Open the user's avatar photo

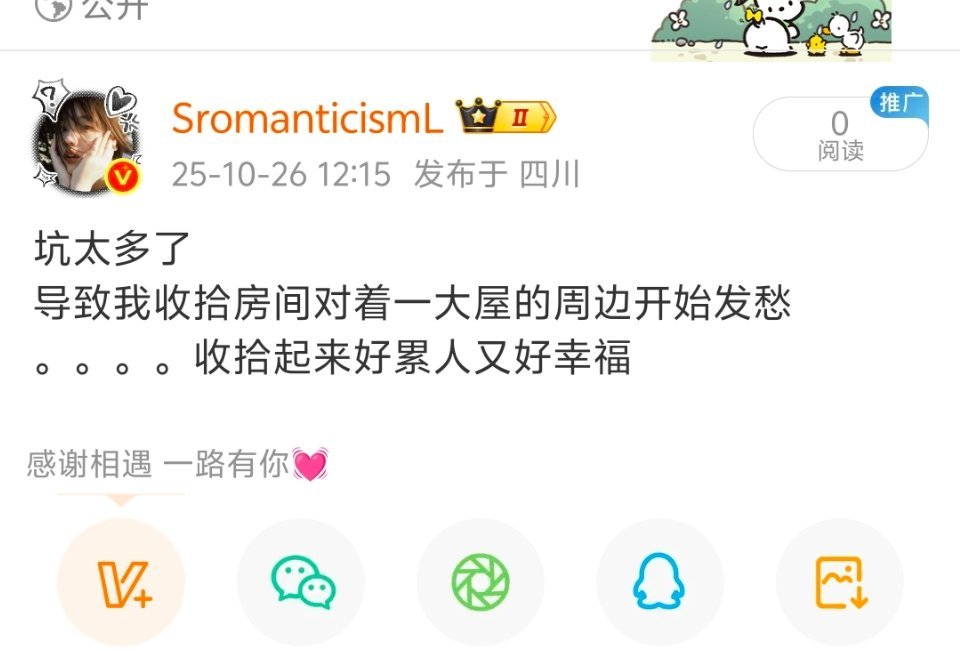86,137
